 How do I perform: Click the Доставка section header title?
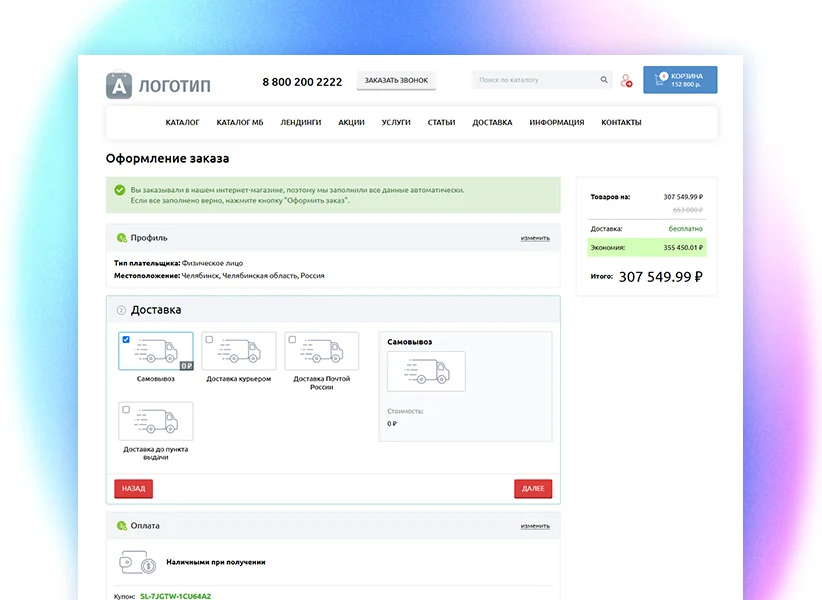click(156, 310)
